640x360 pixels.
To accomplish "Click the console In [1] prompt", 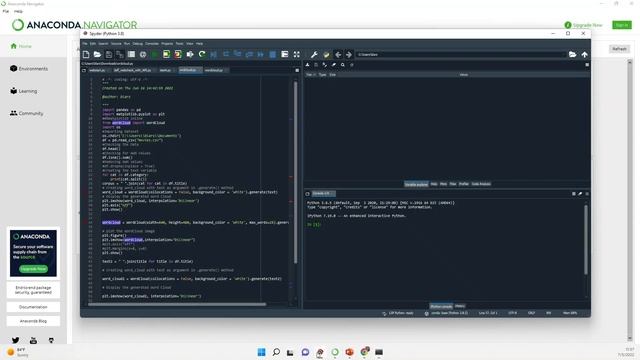I will [x=314, y=224].
